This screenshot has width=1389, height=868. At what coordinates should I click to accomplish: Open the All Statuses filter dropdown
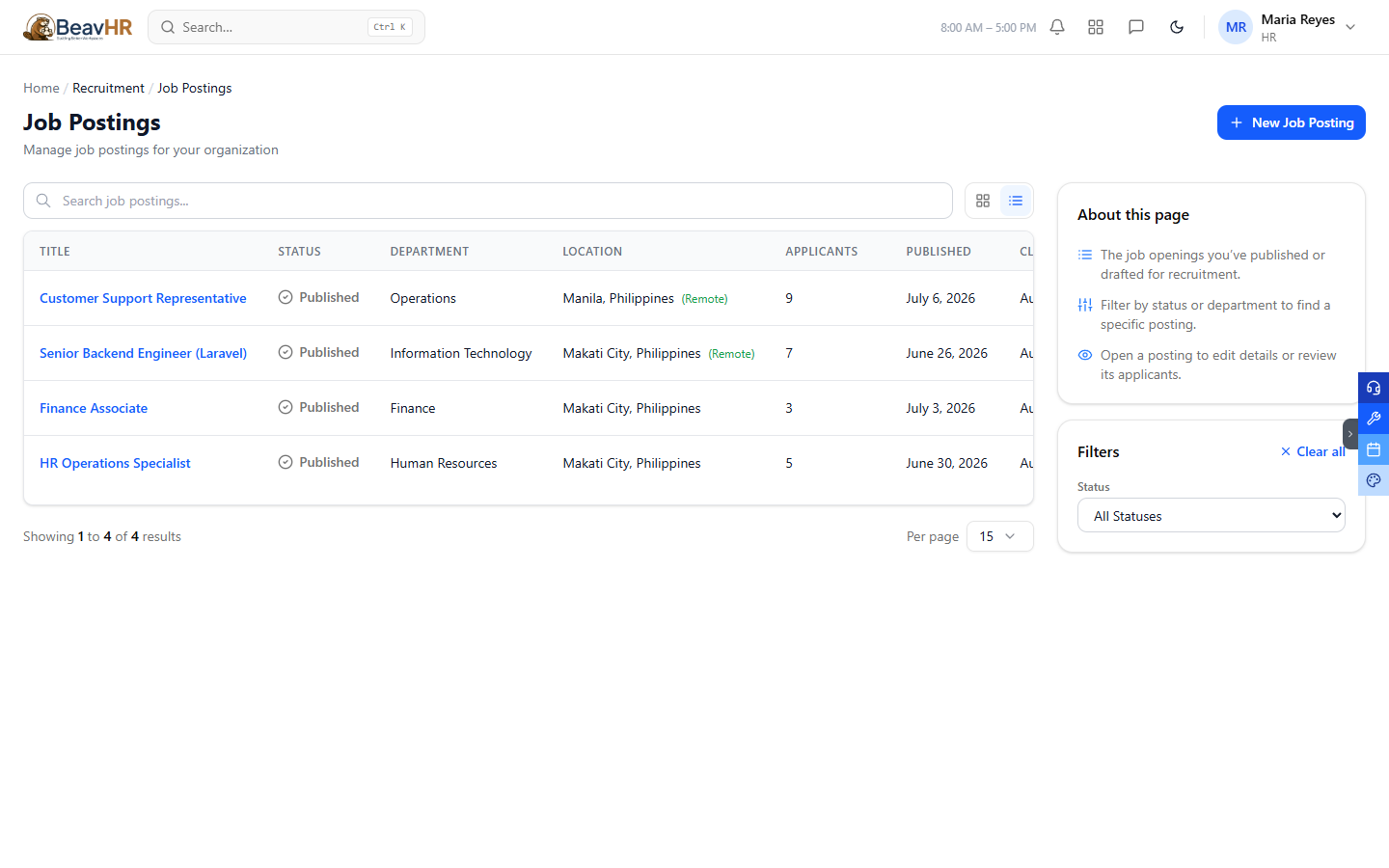point(1212,515)
